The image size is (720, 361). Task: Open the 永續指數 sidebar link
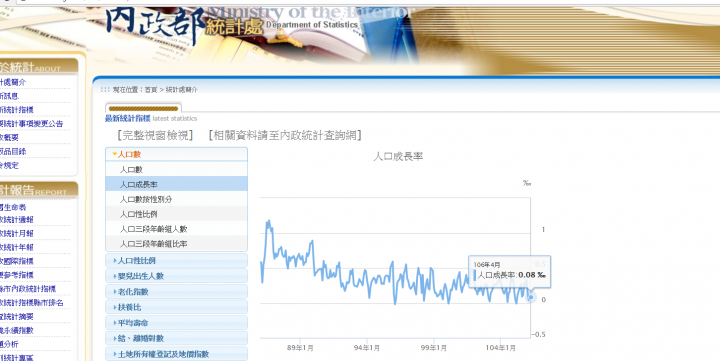click(17, 330)
